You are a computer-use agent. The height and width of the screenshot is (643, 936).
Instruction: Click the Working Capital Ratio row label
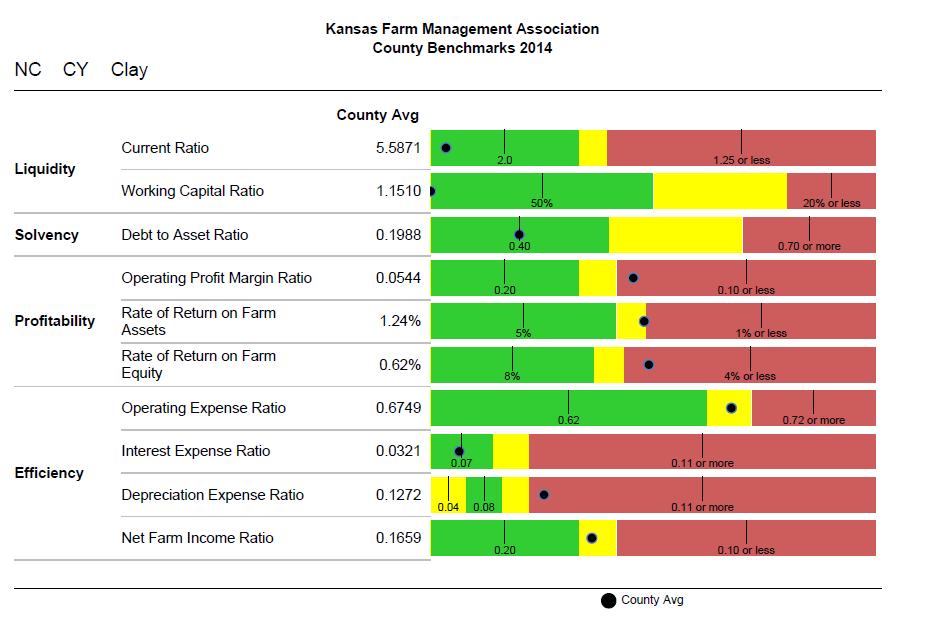coord(192,191)
